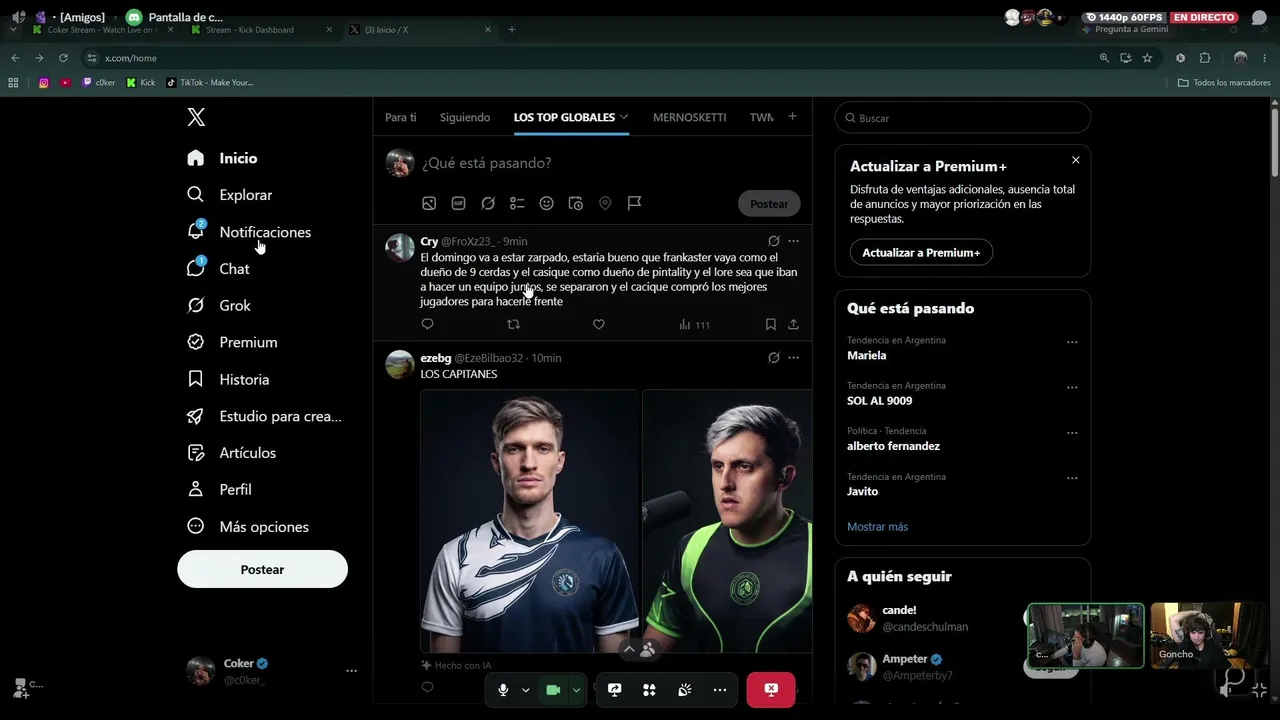Open a new browser tab
Viewport: 1280px width, 720px height.
point(512,30)
